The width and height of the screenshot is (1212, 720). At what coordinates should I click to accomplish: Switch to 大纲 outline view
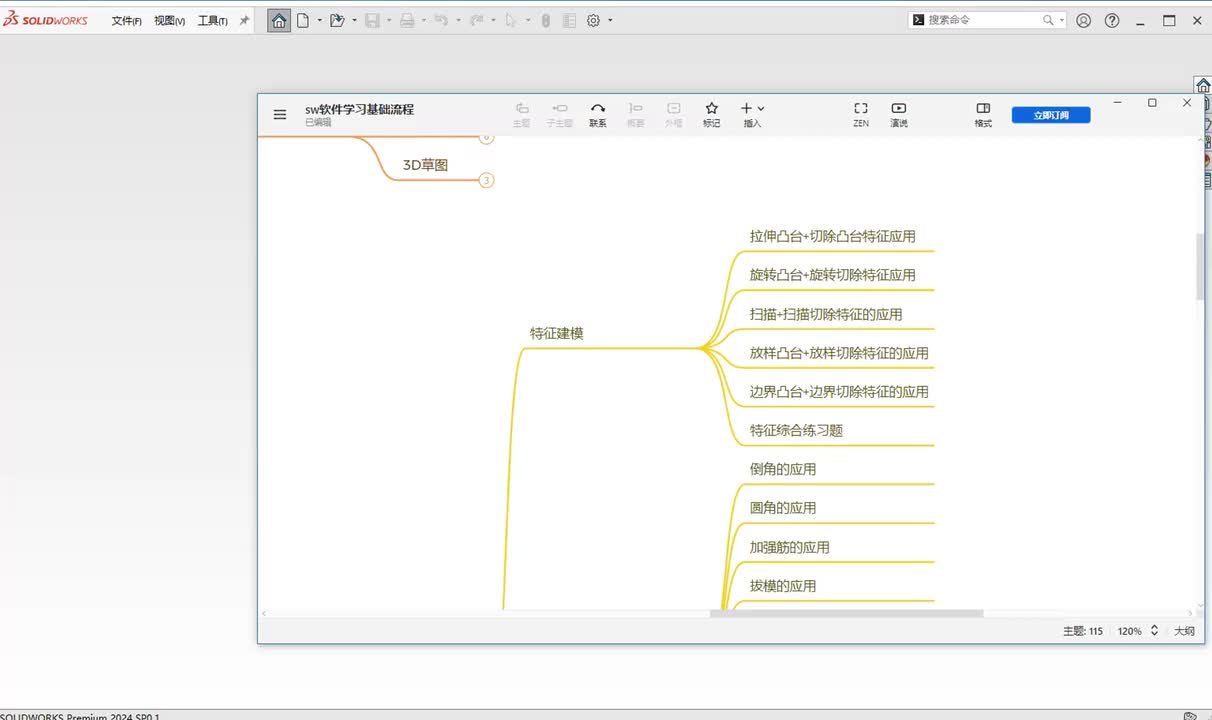click(x=1184, y=631)
